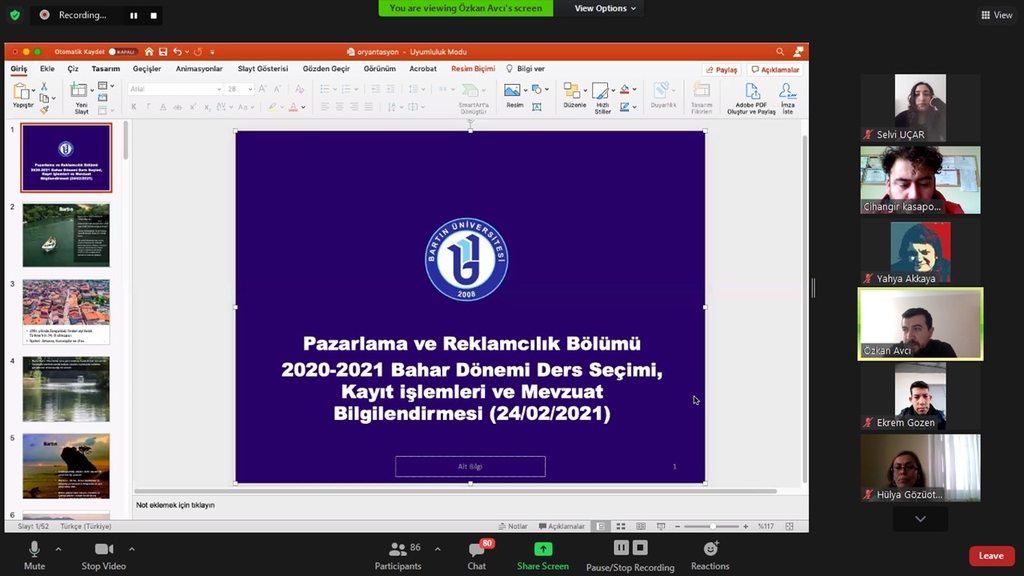1024x576 pixels.
Task: Select slide 2 thumbnail in the panel
Action: [x=66, y=235]
